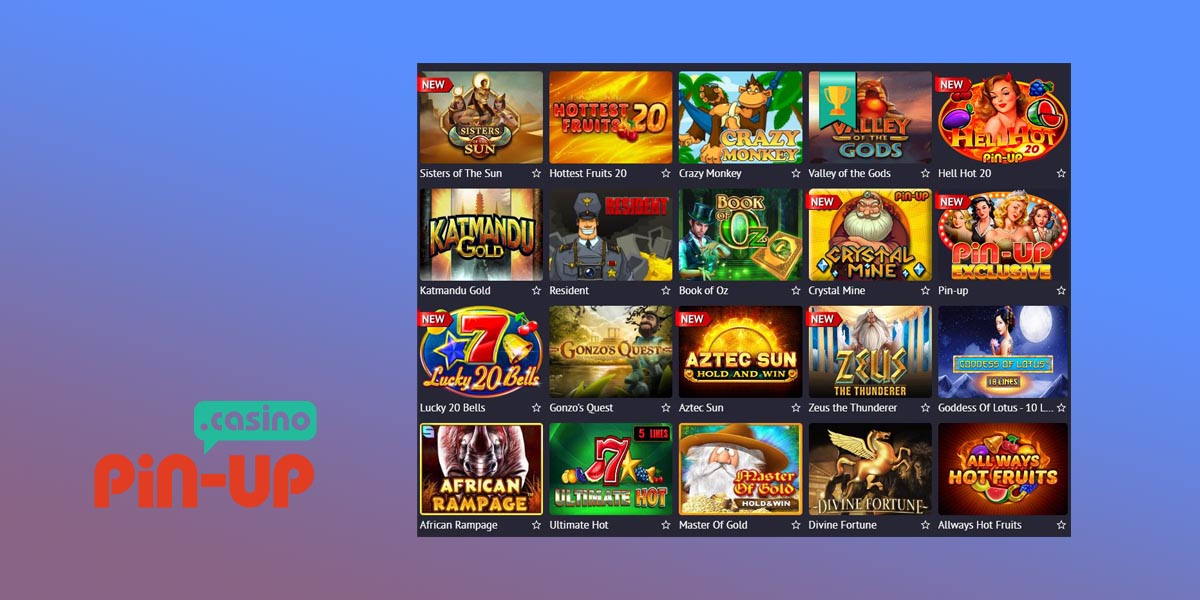Image resolution: width=1200 pixels, height=600 pixels.
Task: Click the star beside Katmandu Gold
Action: (536, 291)
